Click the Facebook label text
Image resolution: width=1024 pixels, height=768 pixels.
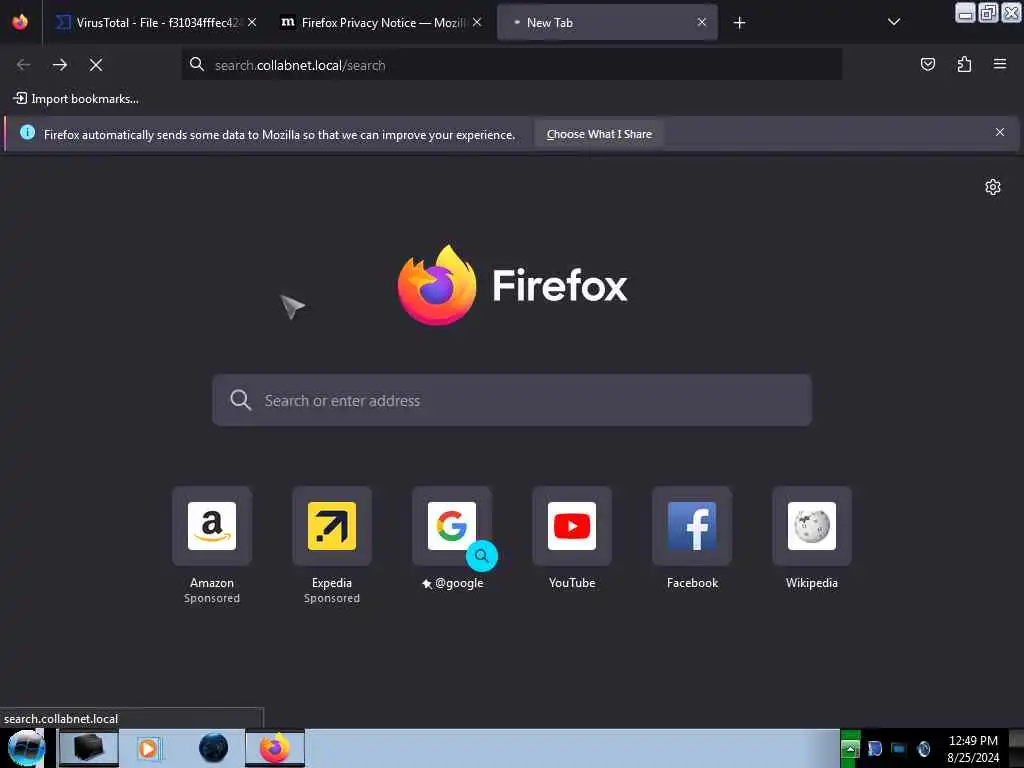(692, 583)
